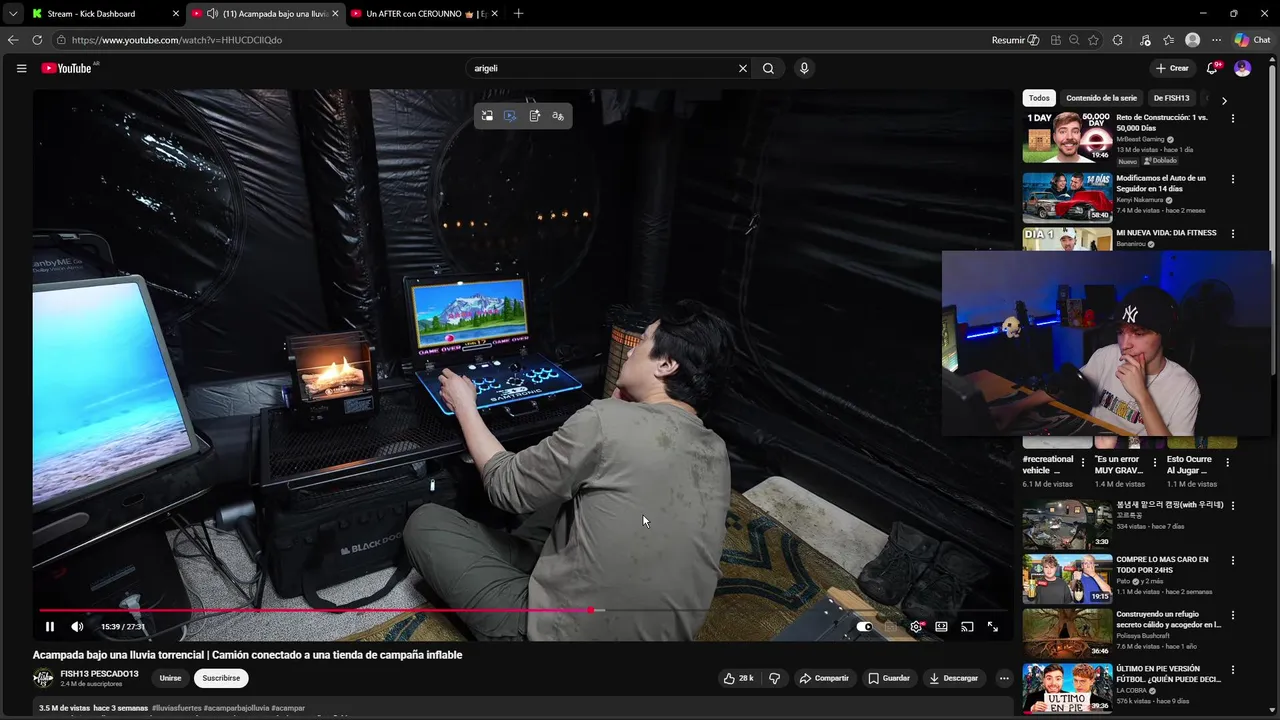Screen dimensions: 1280x720
Task: Clear the search text with the X
Action: point(743,68)
